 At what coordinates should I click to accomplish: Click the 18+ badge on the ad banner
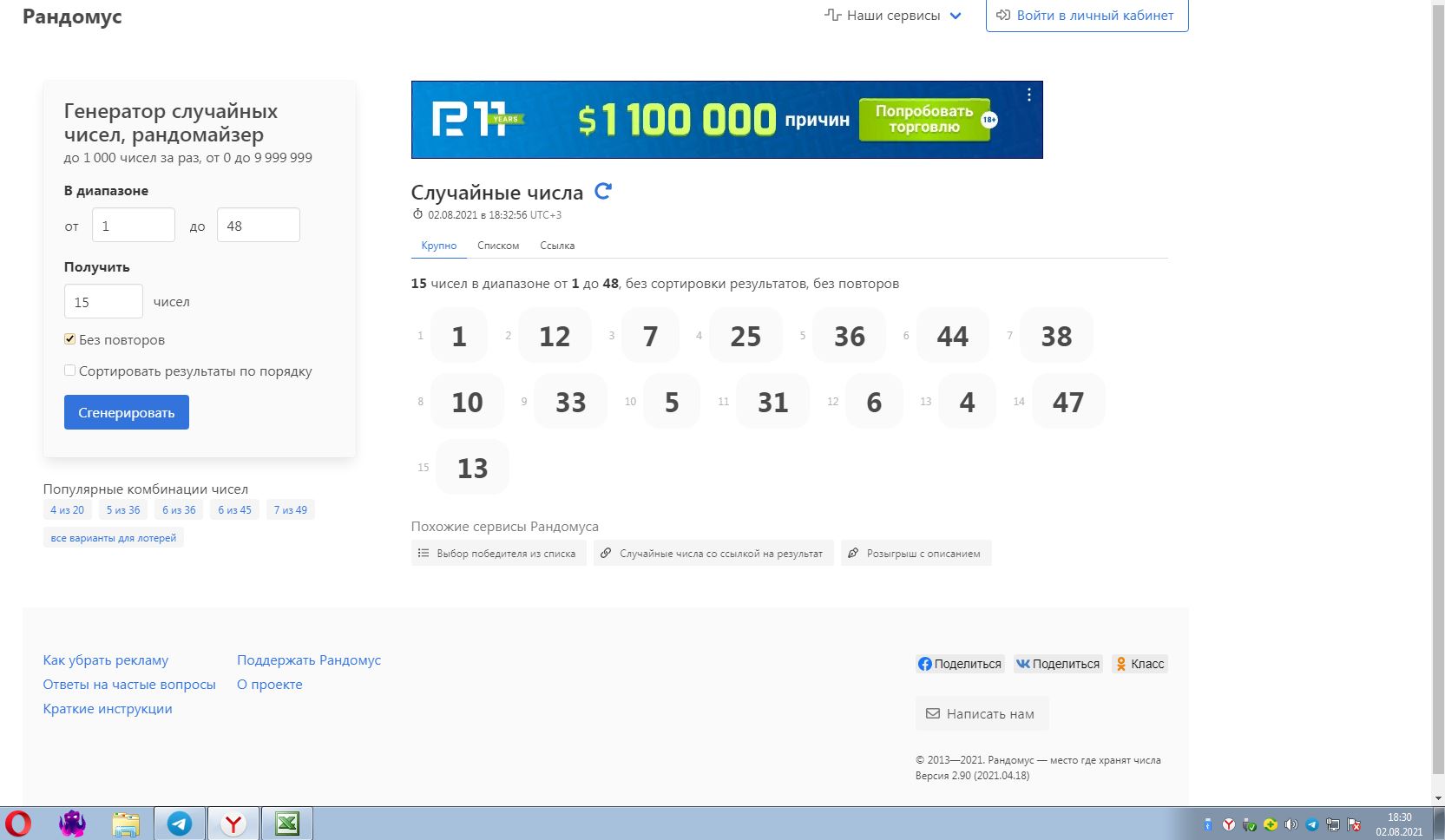tap(989, 120)
